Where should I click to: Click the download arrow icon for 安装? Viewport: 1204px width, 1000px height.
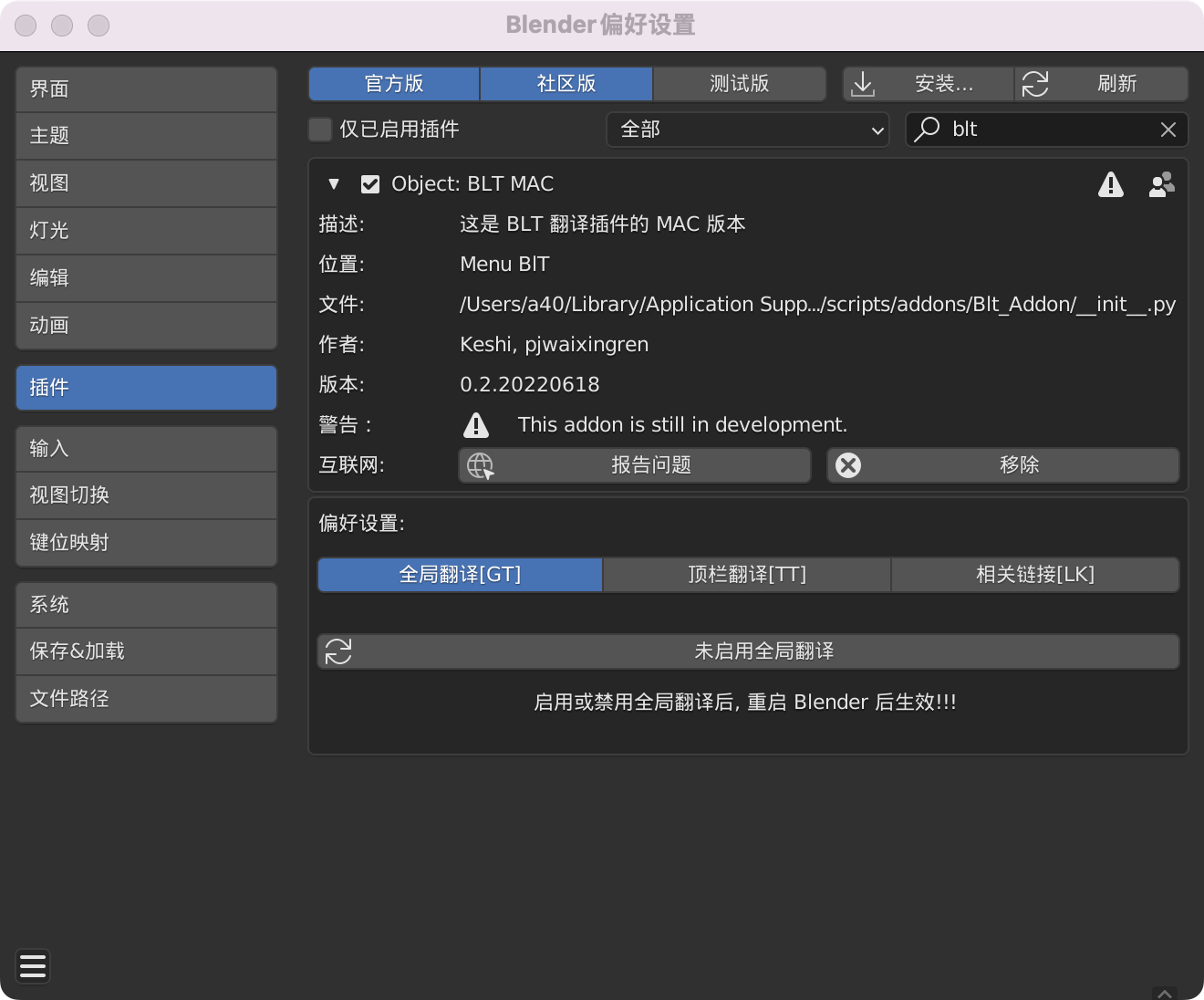(863, 84)
